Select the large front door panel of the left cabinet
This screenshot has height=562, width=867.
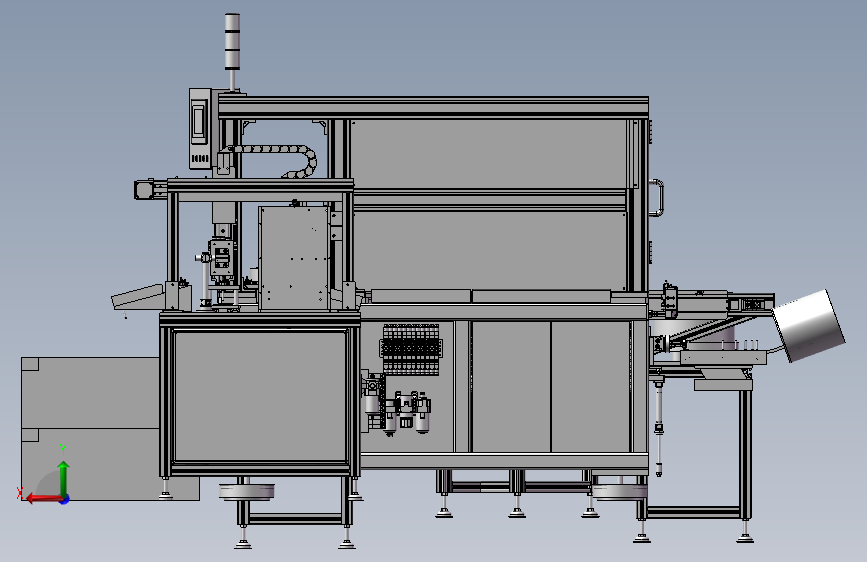pos(260,395)
